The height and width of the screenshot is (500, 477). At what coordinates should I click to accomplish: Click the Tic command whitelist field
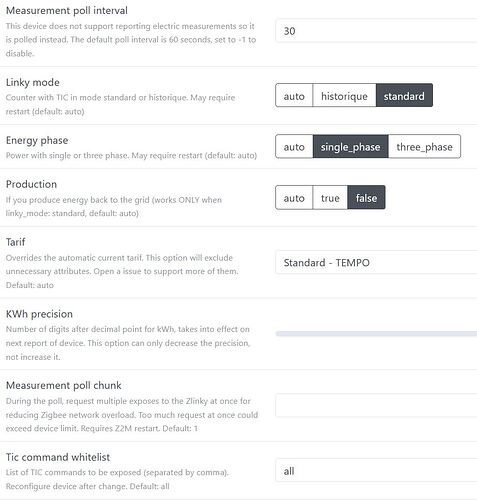pyautogui.click(x=376, y=470)
